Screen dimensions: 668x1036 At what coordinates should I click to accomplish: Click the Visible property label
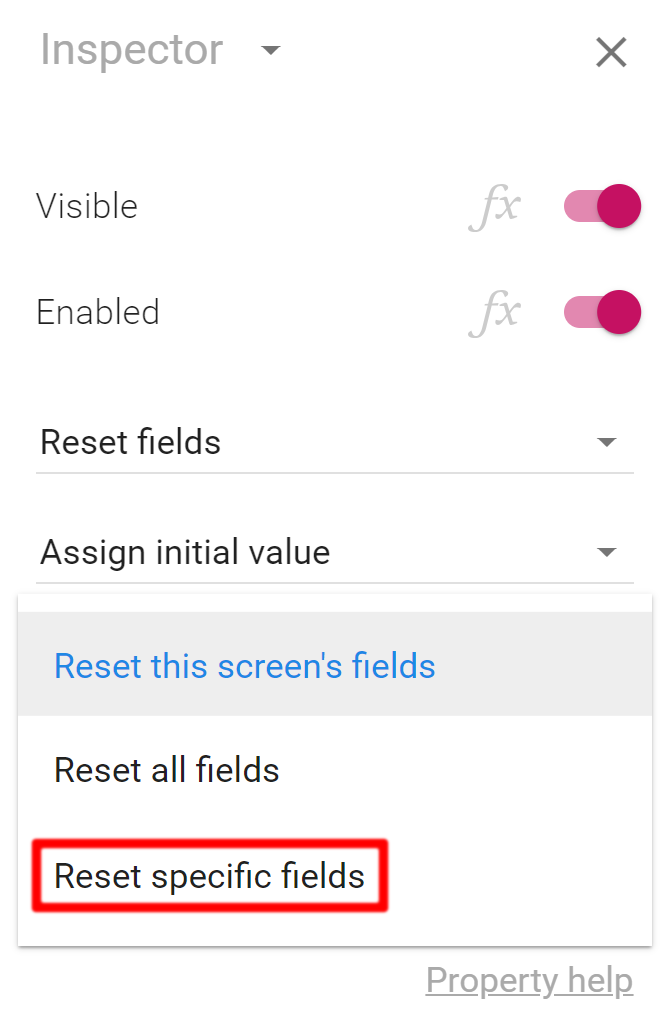point(87,206)
